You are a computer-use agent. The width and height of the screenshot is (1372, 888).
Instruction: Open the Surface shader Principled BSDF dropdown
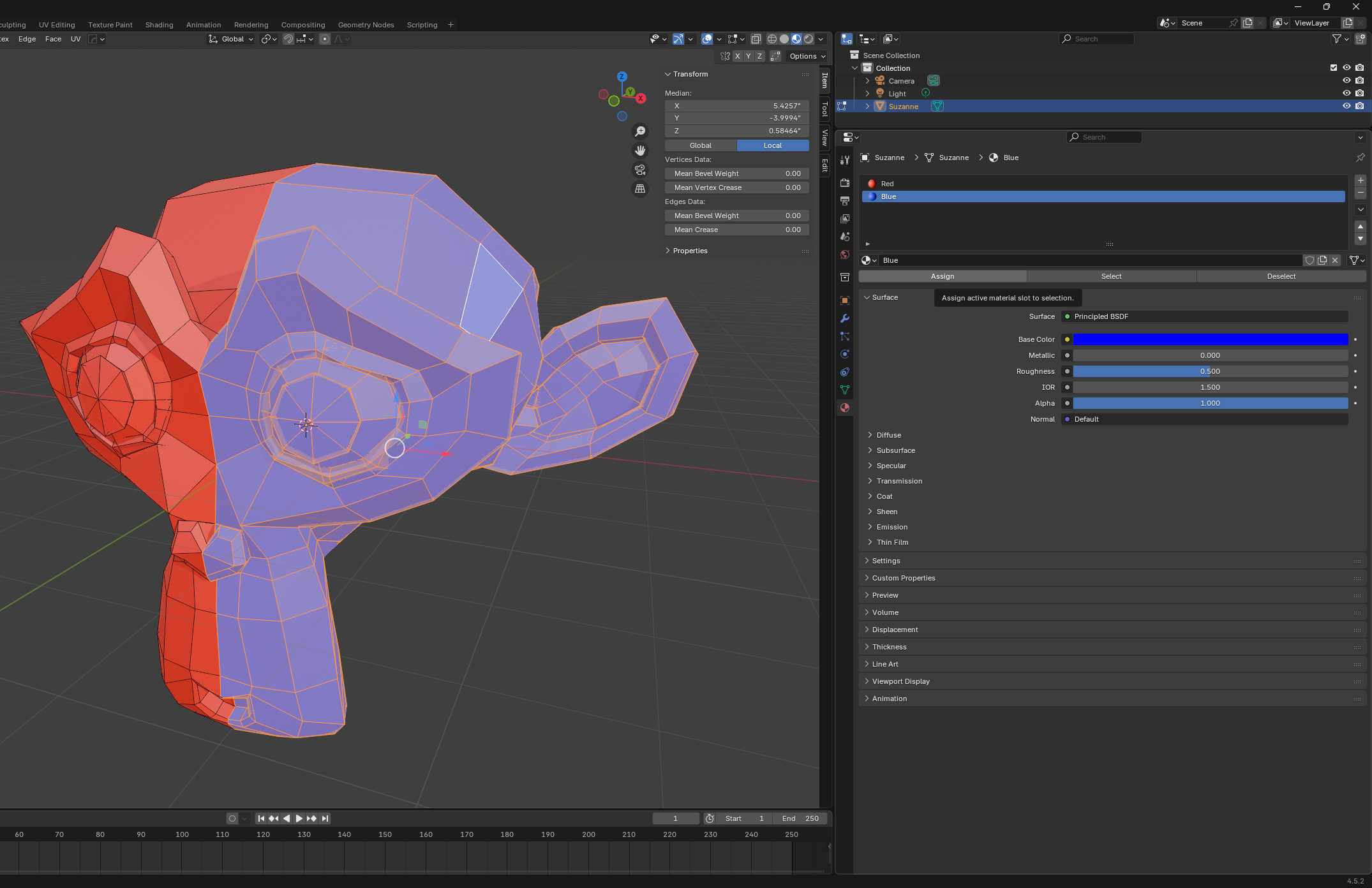[1205, 316]
